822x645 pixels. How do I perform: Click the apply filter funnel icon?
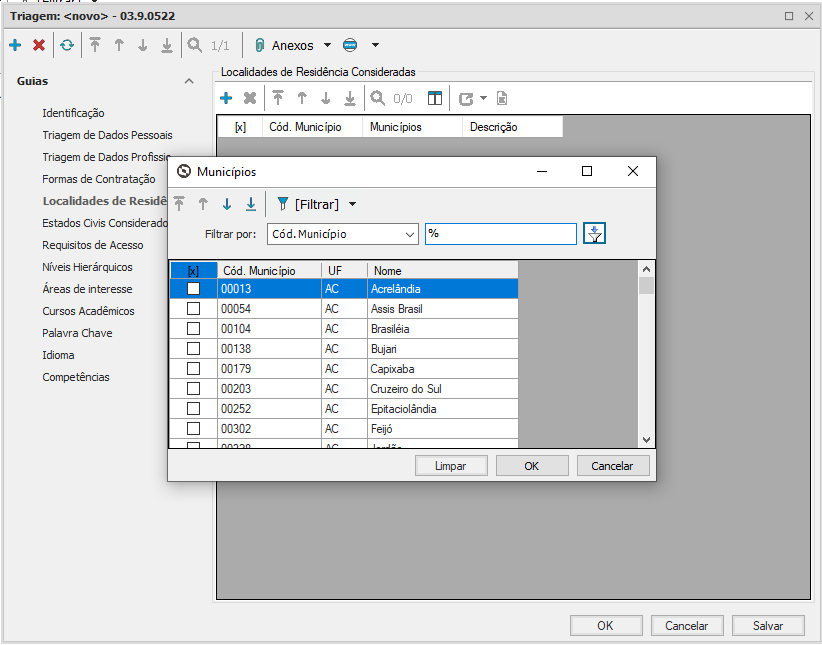pyautogui.click(x=595, y=233)
